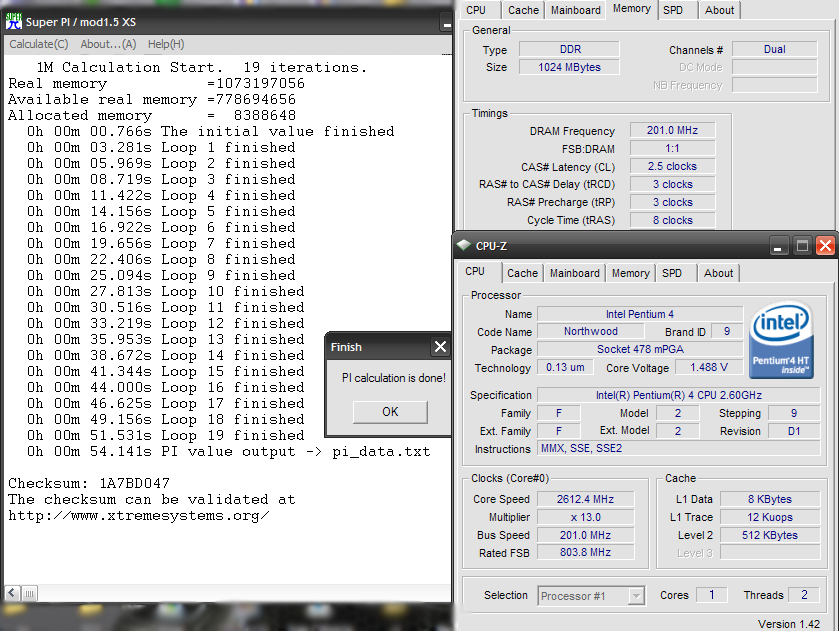This screenshot has height=631, width=839.
Task: Minimize the Super PI window
Action: [446, 23]
